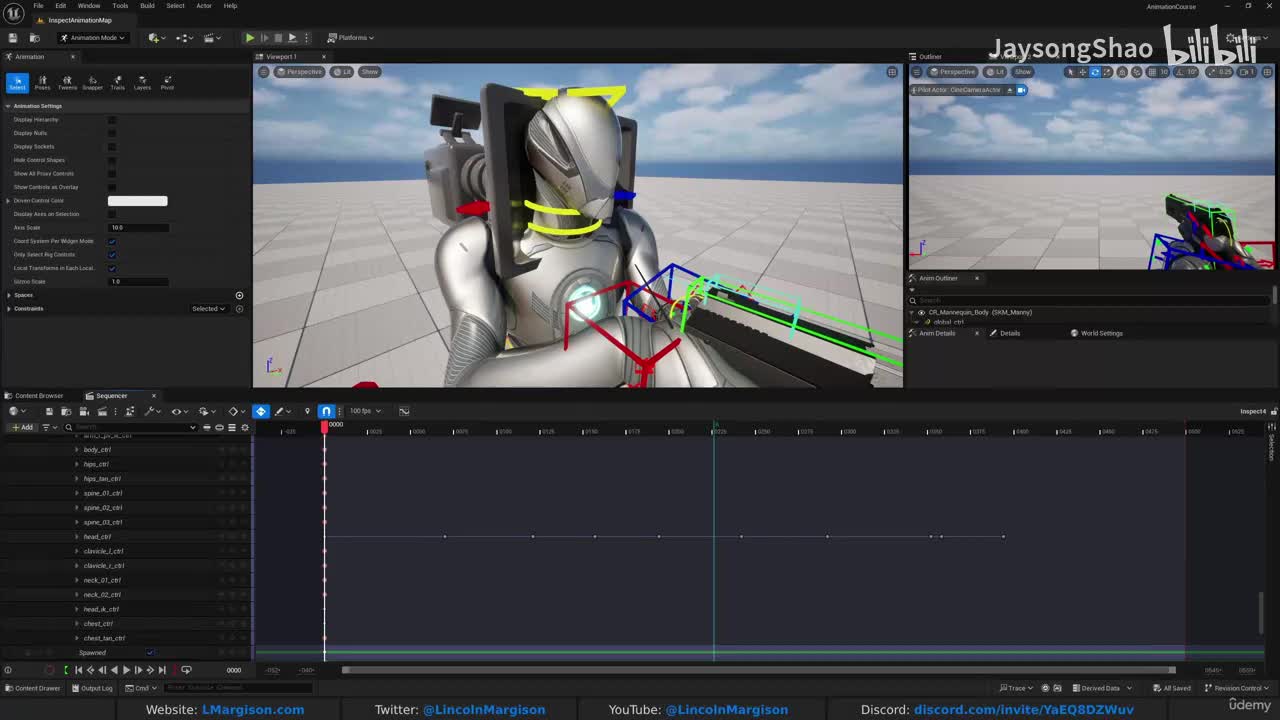Select the Poses tool in Animation panel
Screen dimensions: 1280x720
point(42,82)
